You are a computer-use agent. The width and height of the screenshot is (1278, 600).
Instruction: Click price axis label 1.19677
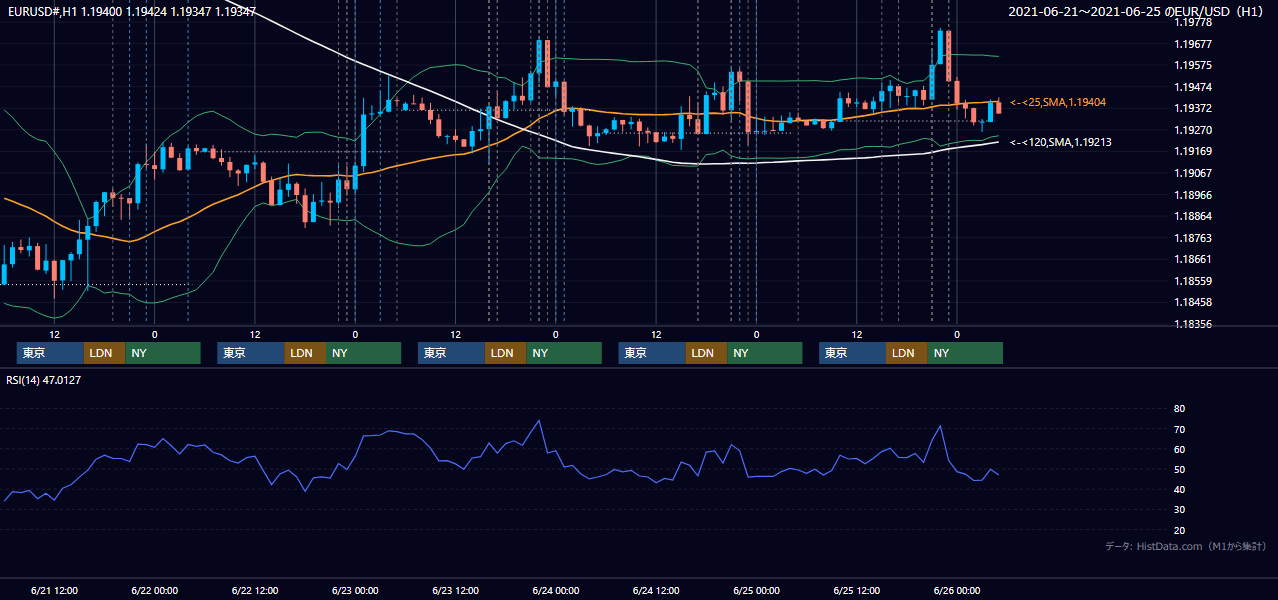coord(1193,44)
